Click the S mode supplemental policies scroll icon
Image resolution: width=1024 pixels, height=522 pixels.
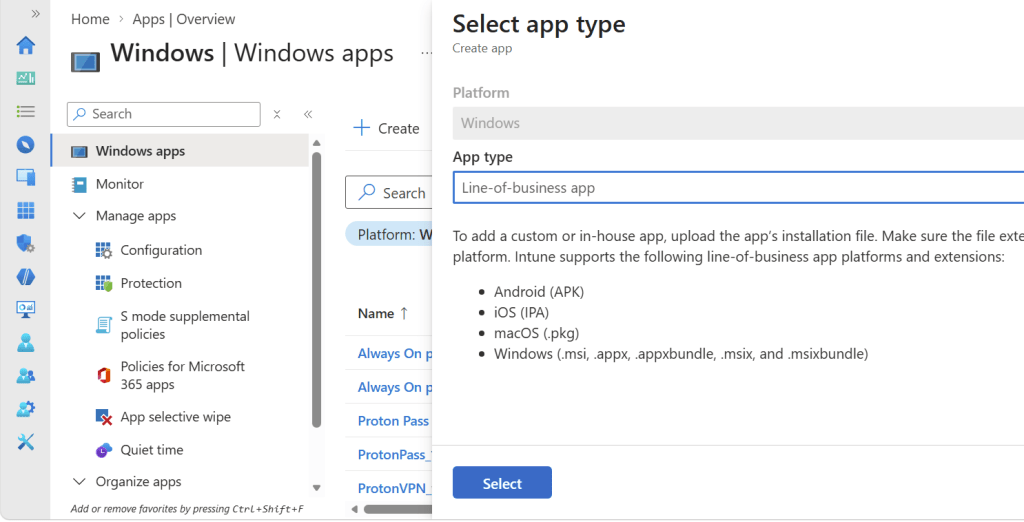click(x=104, y=325)
